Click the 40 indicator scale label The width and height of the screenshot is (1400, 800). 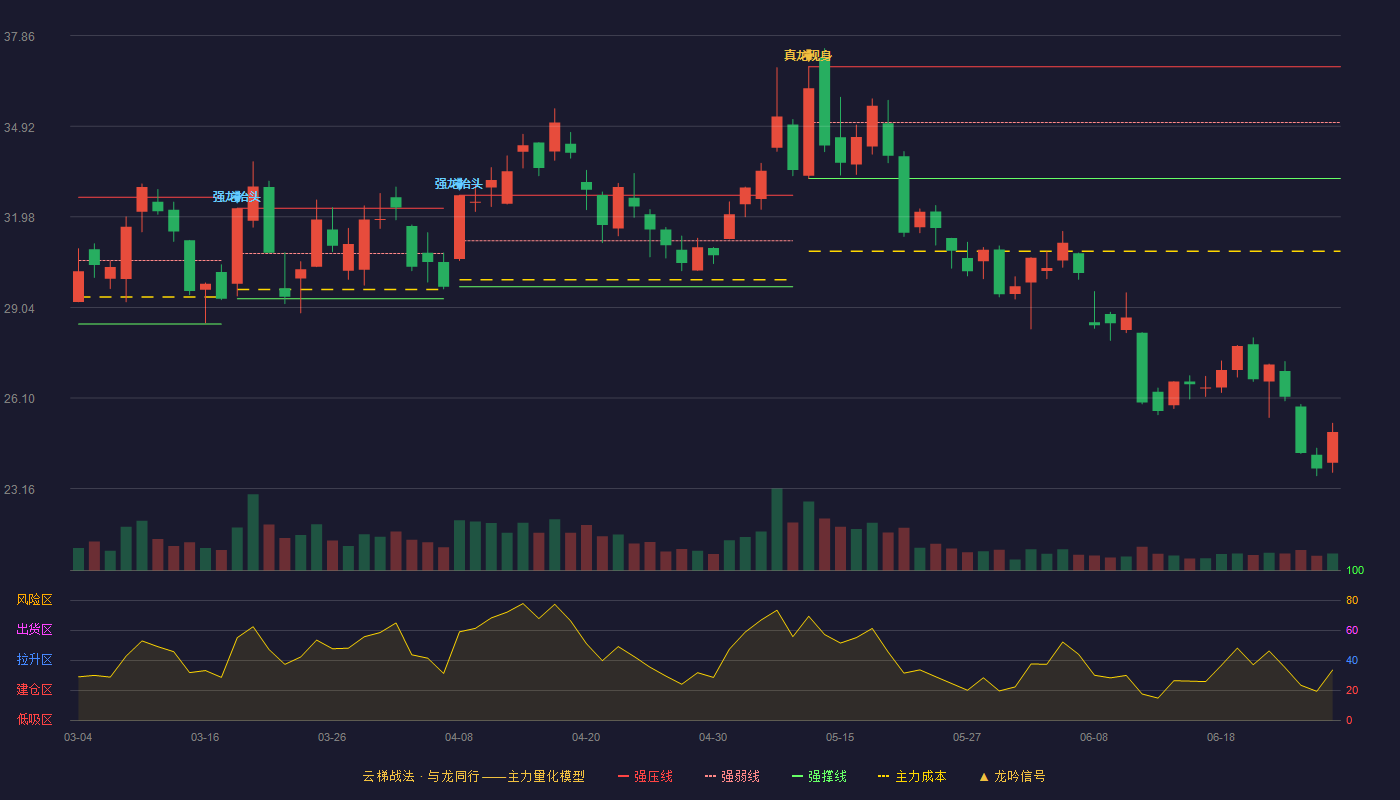pos(1352,660)
